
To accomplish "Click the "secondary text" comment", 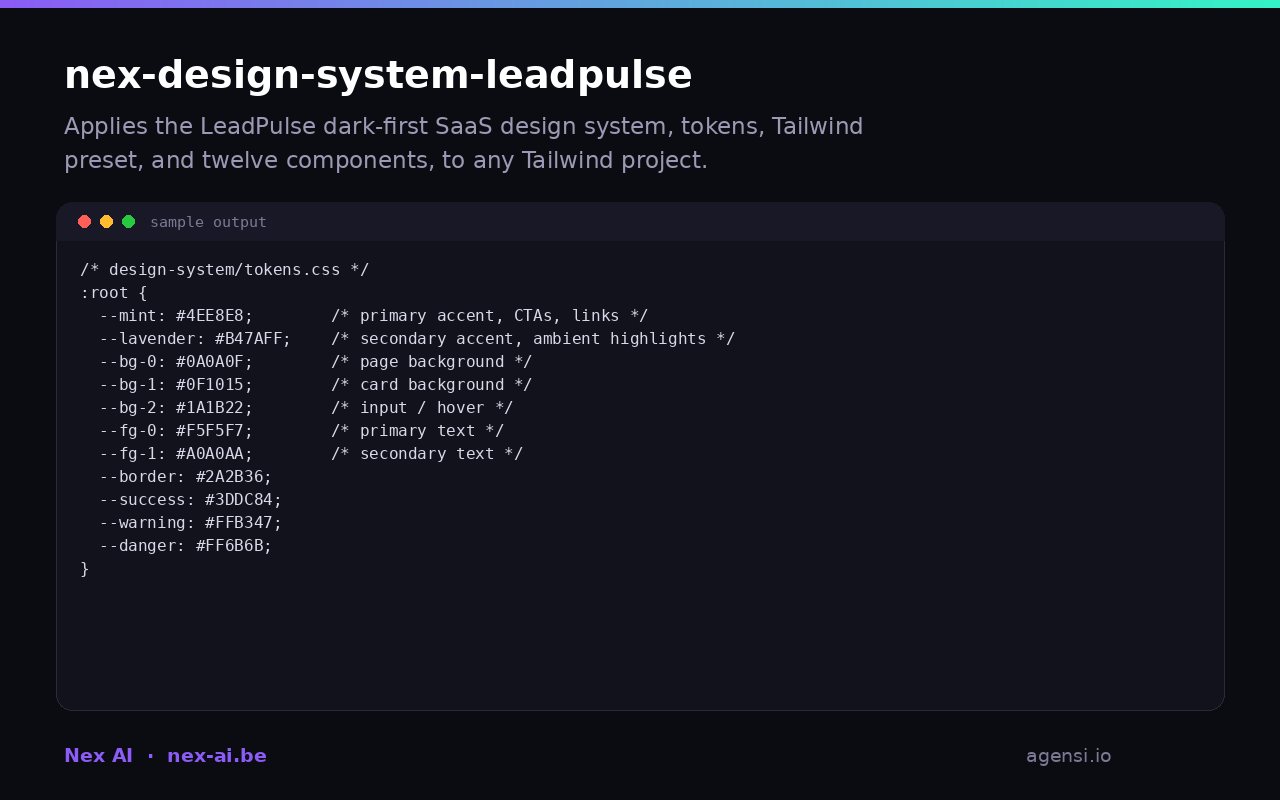I will pos(427,454).
